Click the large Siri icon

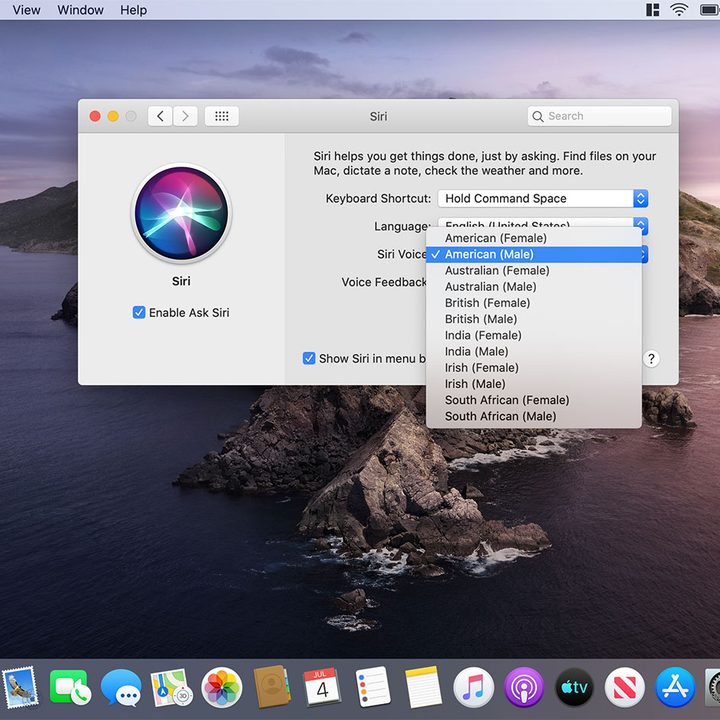[x=181, y=214]
